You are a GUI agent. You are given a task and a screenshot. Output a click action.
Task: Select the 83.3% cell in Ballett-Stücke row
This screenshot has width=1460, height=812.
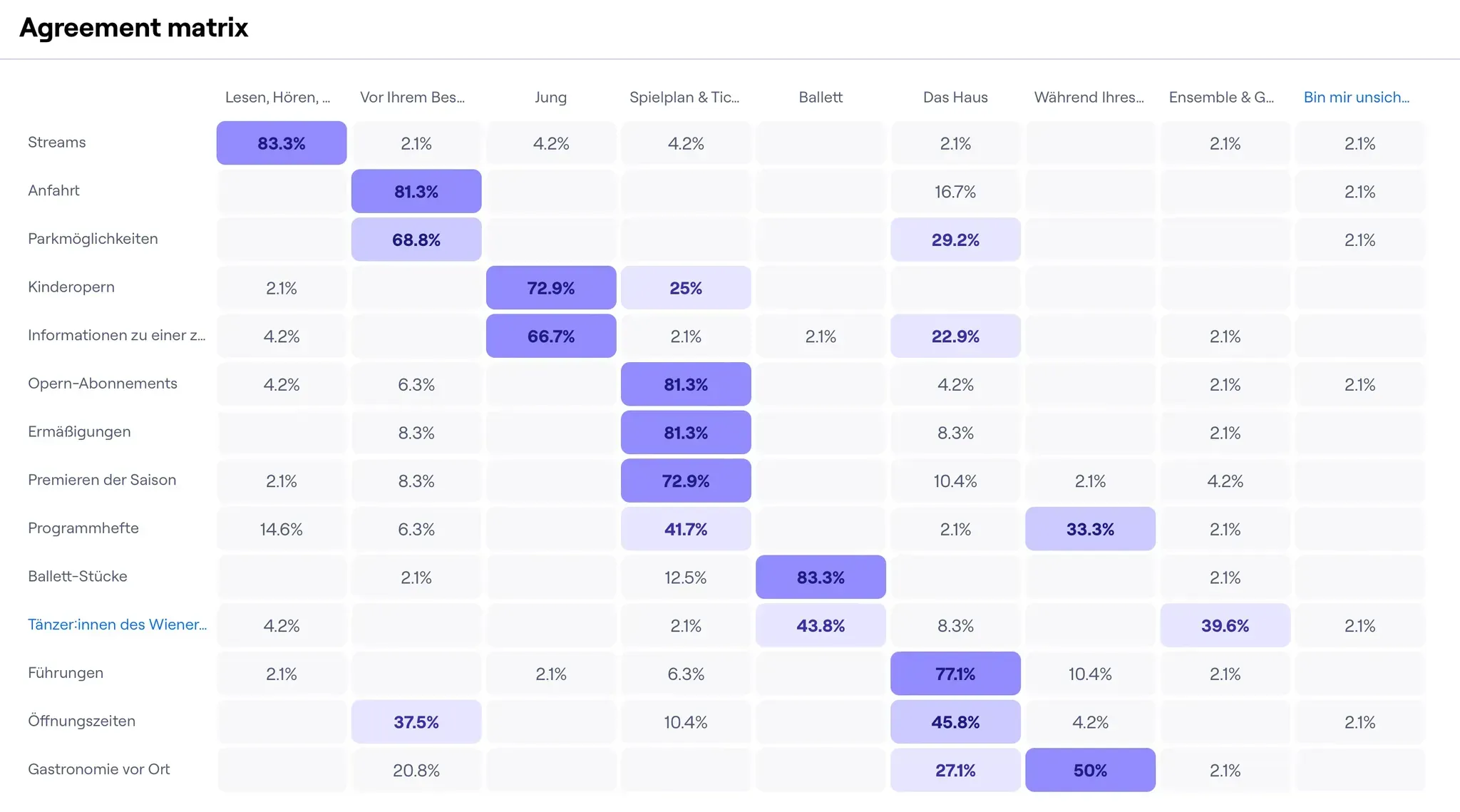click(x=821, y=577)
